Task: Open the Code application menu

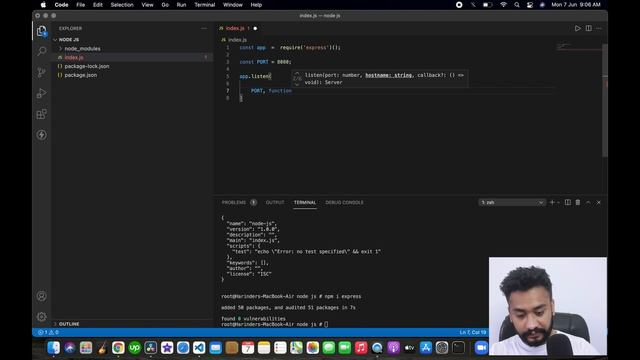Action: [61, 5]
